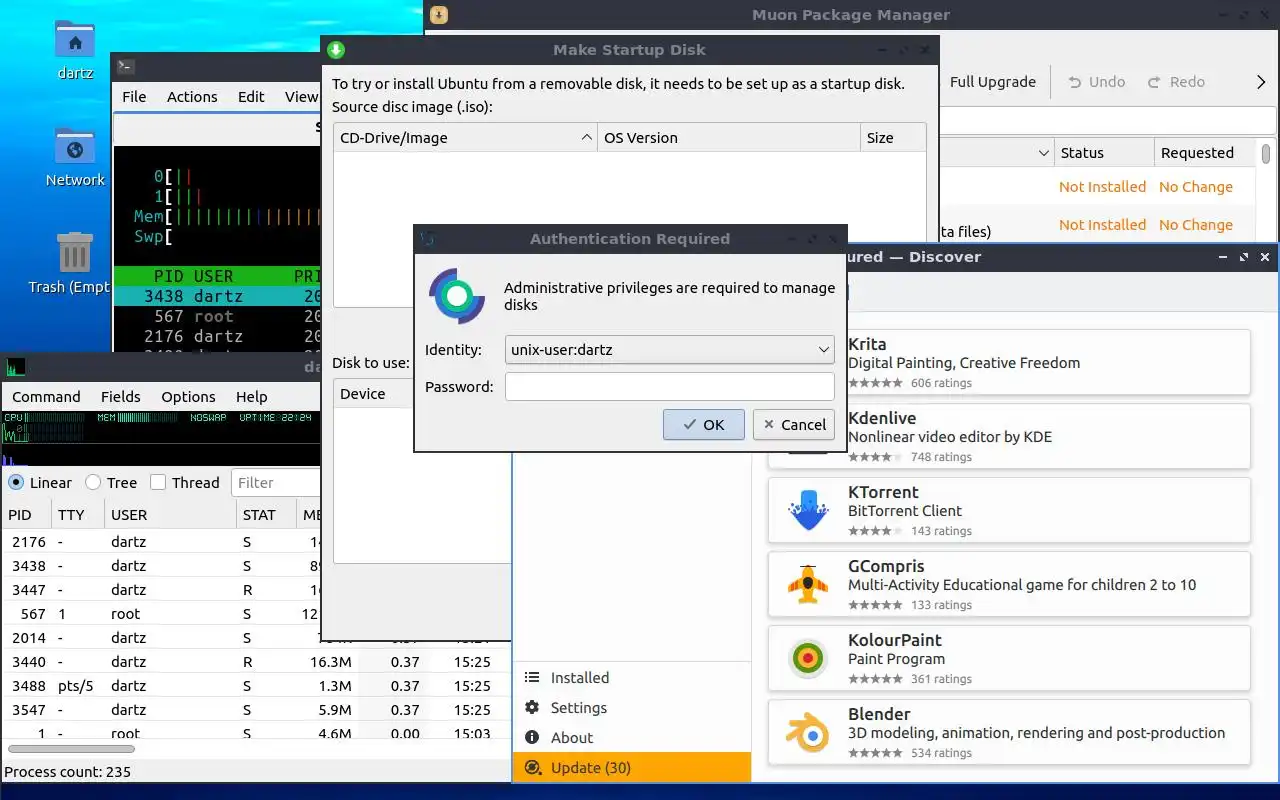The width and height of the screenshot is (1280, 800).
Task: Click the Installed list icon in Discover sidebar
Action: [532, 677]
